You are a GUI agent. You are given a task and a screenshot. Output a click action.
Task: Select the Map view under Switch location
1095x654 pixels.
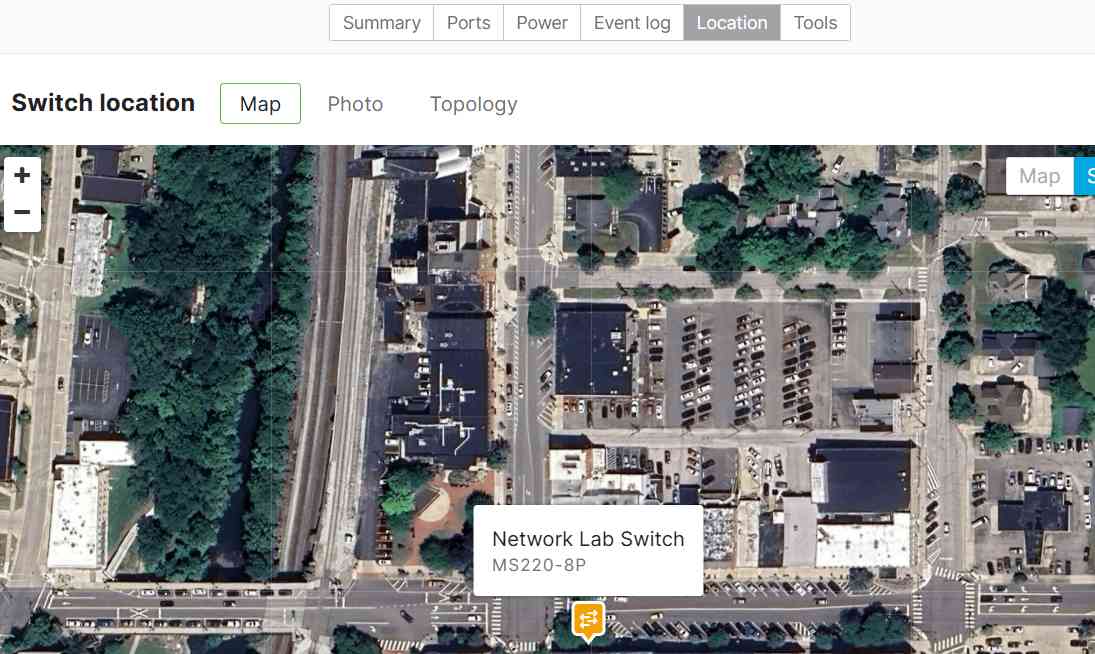coord(260,104)
